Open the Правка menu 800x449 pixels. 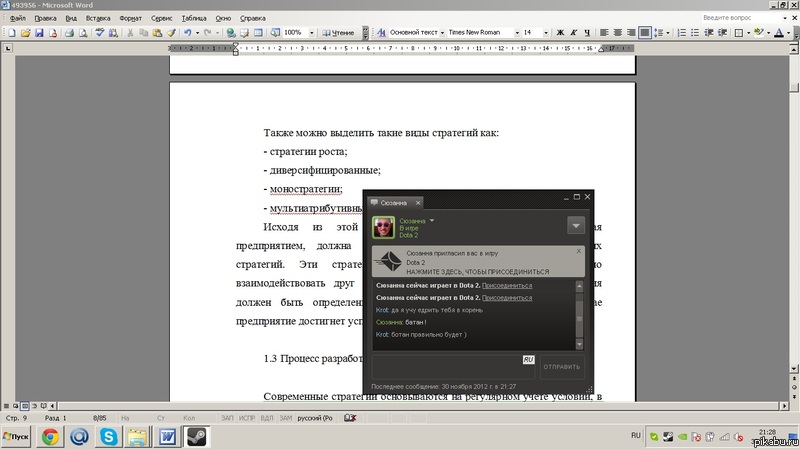45,18
